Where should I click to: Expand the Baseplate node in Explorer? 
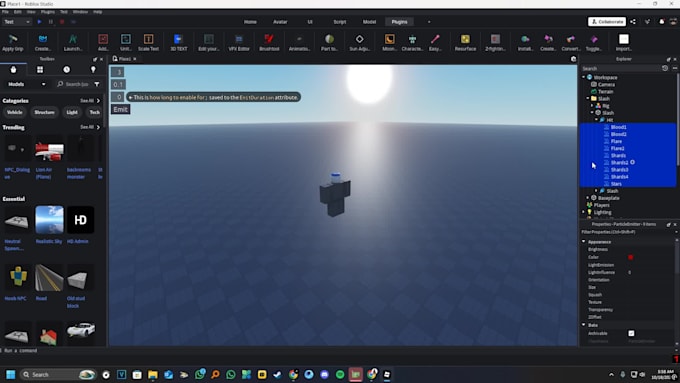[x=588, y=198]
